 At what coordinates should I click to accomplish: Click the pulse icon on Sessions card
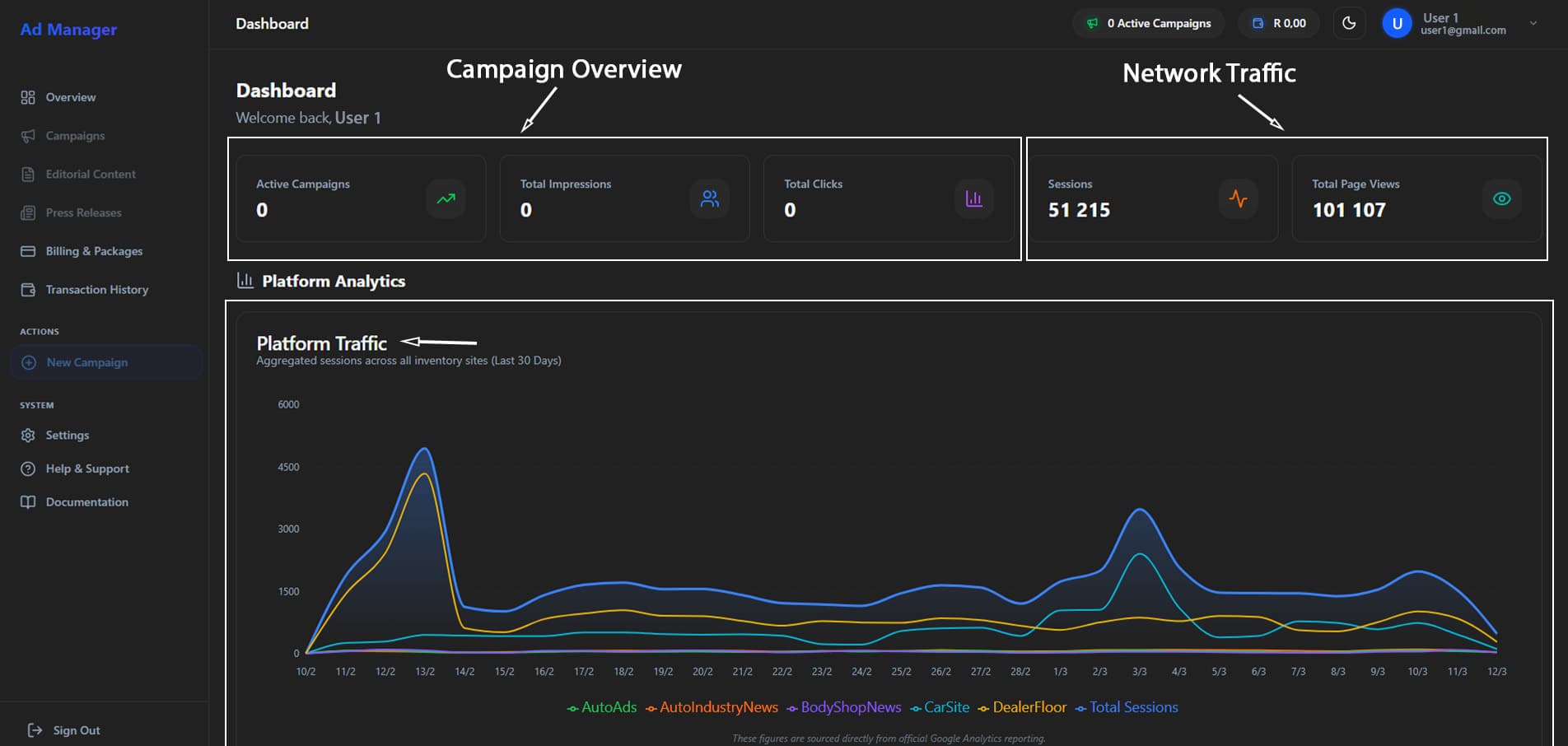pyautogui.click(x=1239, y=198)
